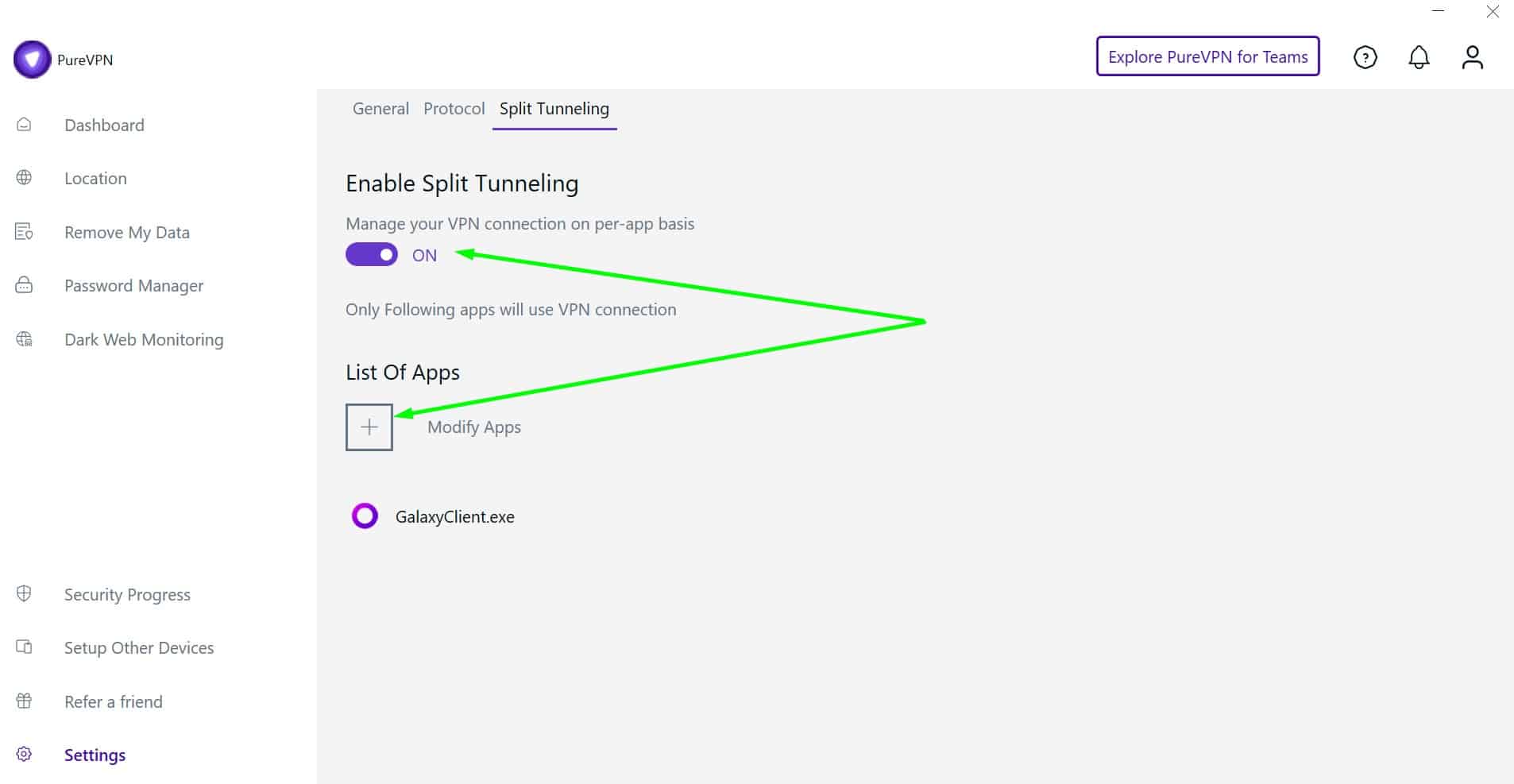Click Explore PureVPN for Teams button

1207,56
